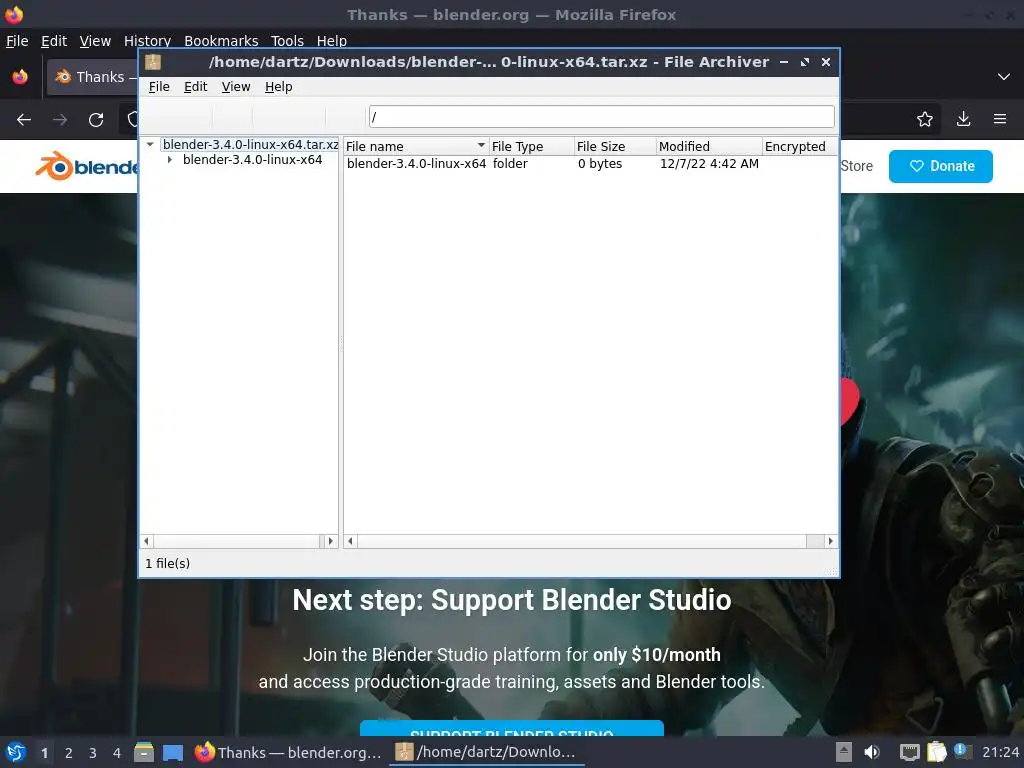Switch to workspace 1
Screen dimensions: 1024x768
tap(44, 753)
